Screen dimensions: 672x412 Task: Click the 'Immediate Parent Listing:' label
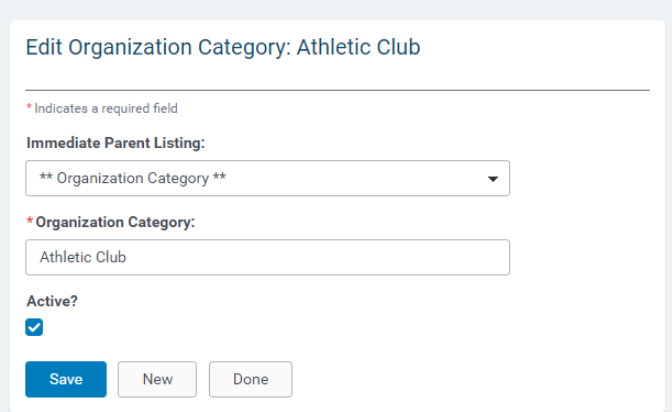[116, 143]
